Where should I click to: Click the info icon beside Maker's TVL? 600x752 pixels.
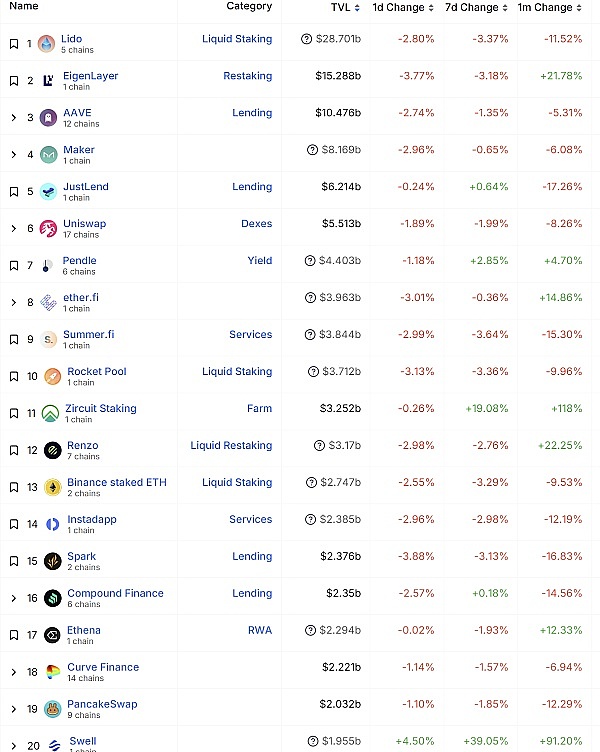tap(313, 150)
